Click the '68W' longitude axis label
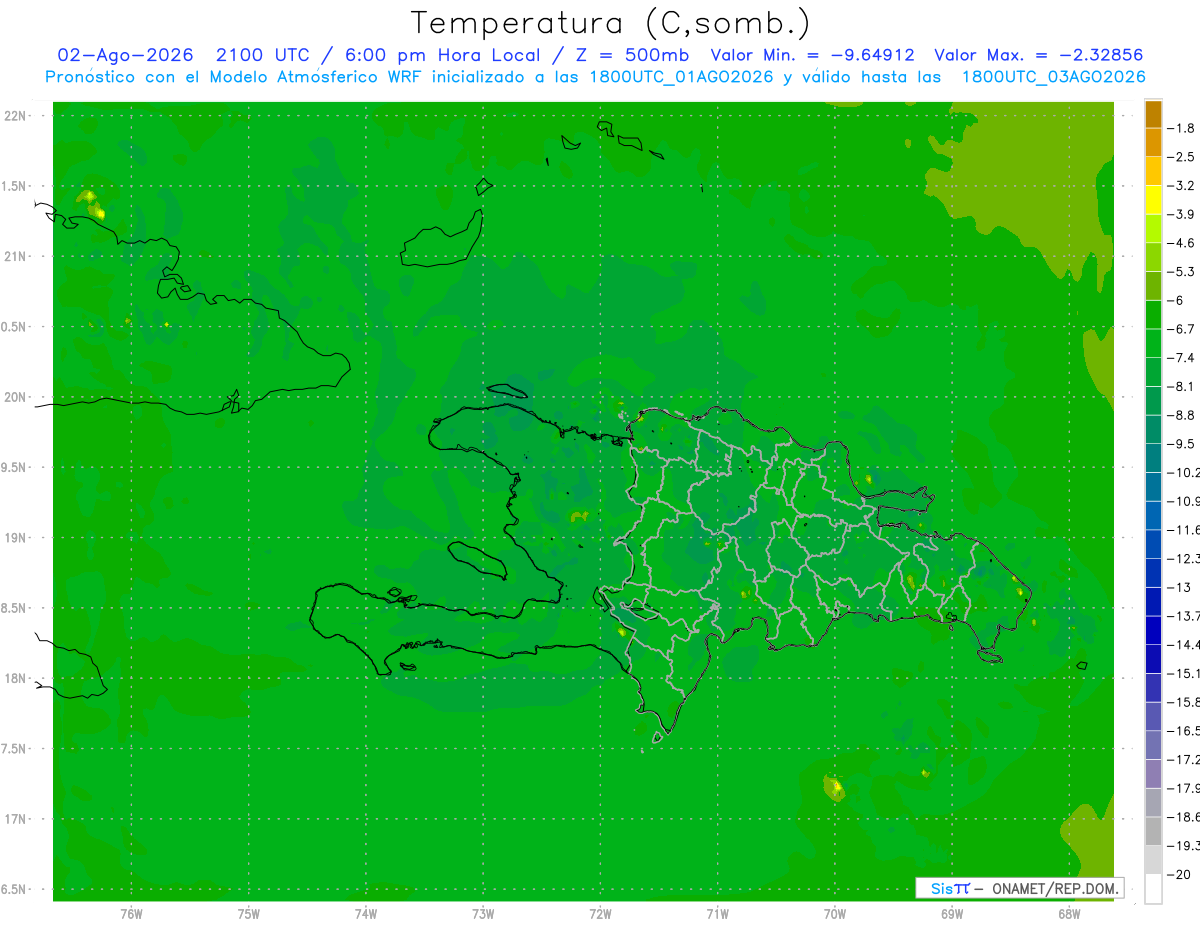The width and height of the screenshot is (1200, 927). coord(1069,914)
